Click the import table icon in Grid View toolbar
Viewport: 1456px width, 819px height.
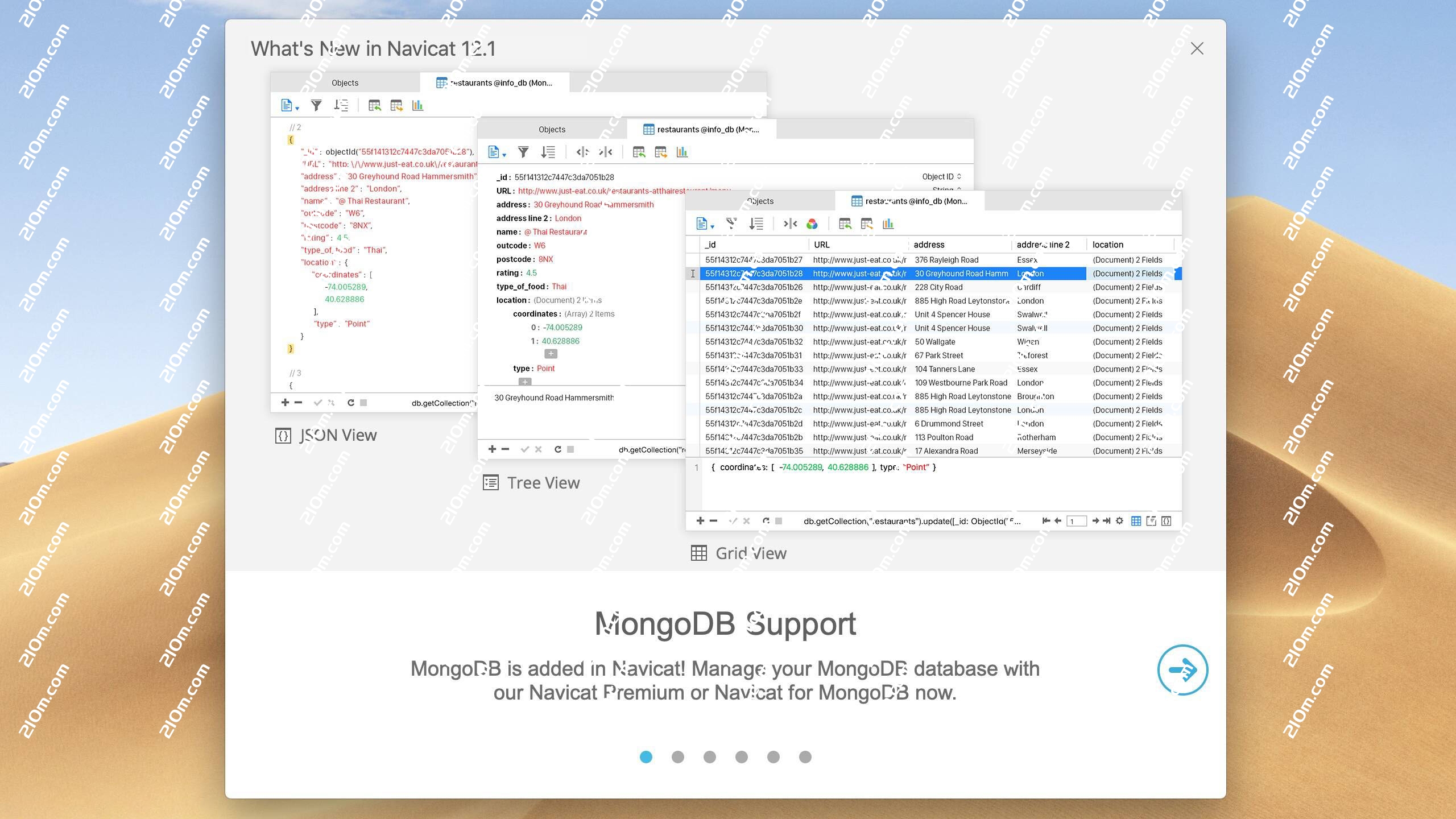pos(845,224)
